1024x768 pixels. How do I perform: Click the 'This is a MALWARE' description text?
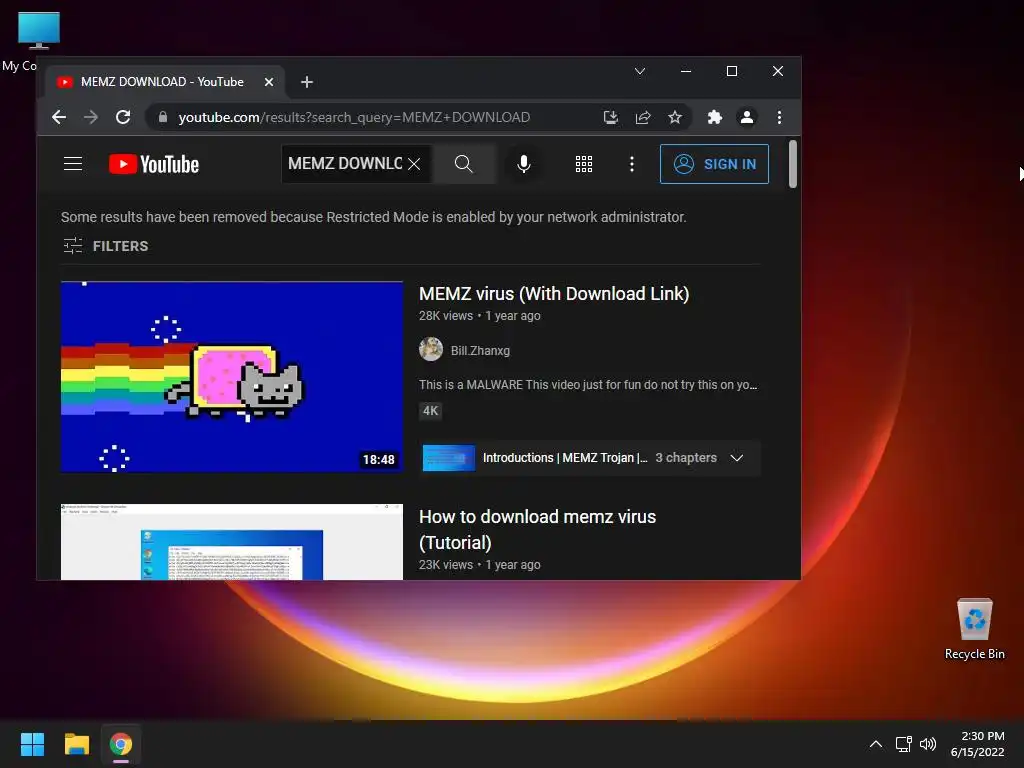point(588,385)
